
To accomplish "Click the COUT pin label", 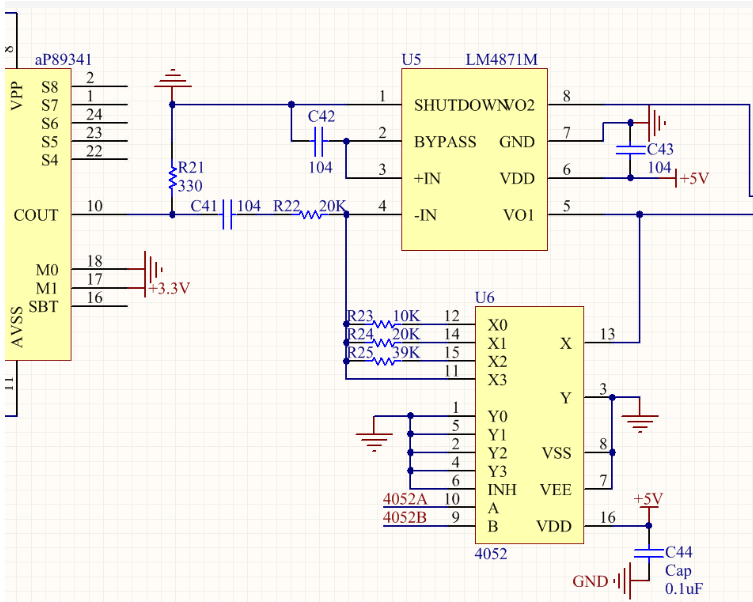I will pos(36,215).
